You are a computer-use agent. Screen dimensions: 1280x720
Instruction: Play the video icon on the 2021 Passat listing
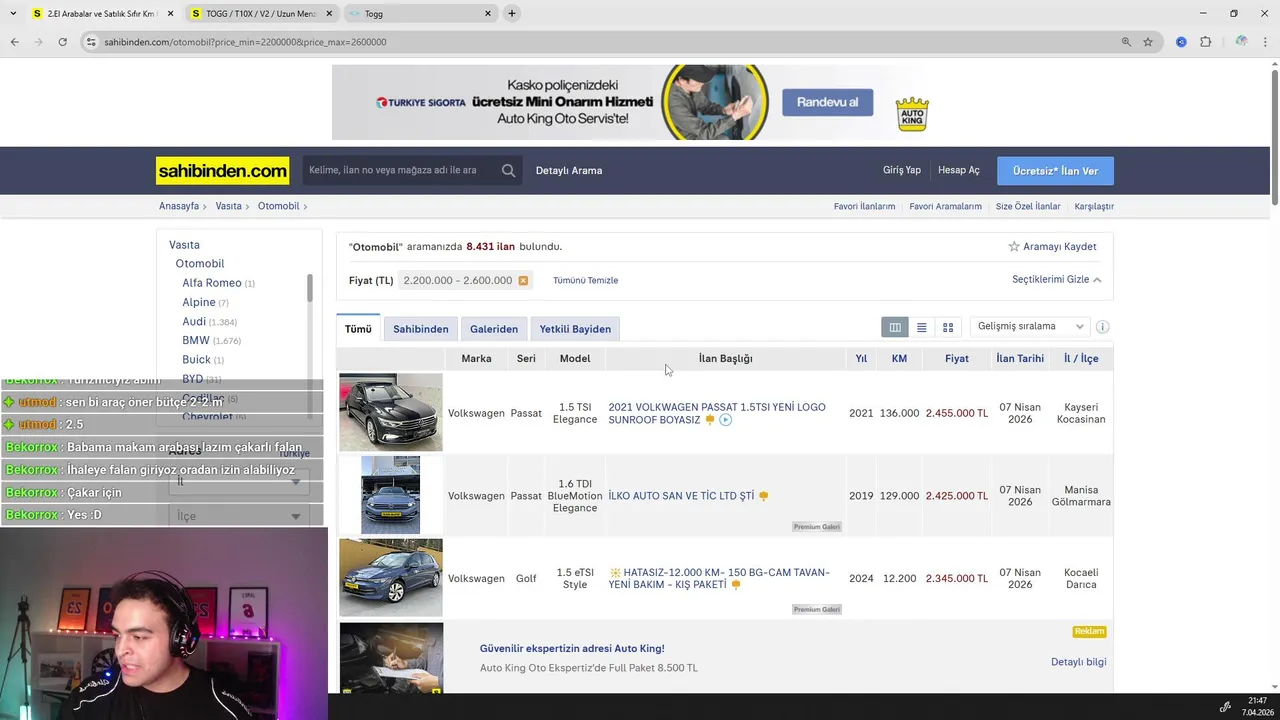point(726,420)
